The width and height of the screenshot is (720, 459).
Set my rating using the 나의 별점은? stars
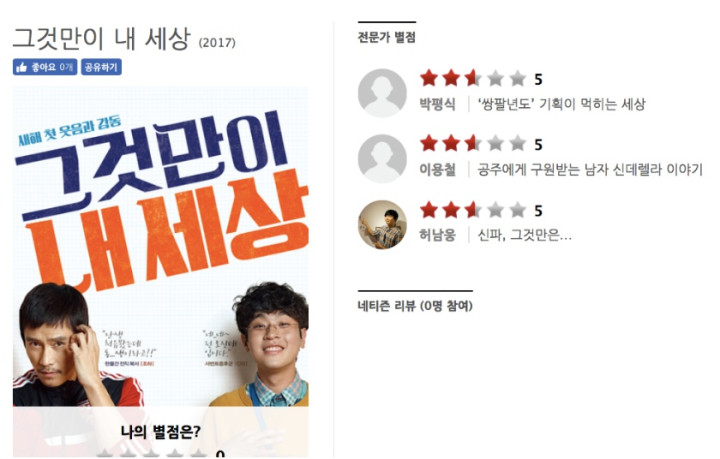click(x=152, y=454)
